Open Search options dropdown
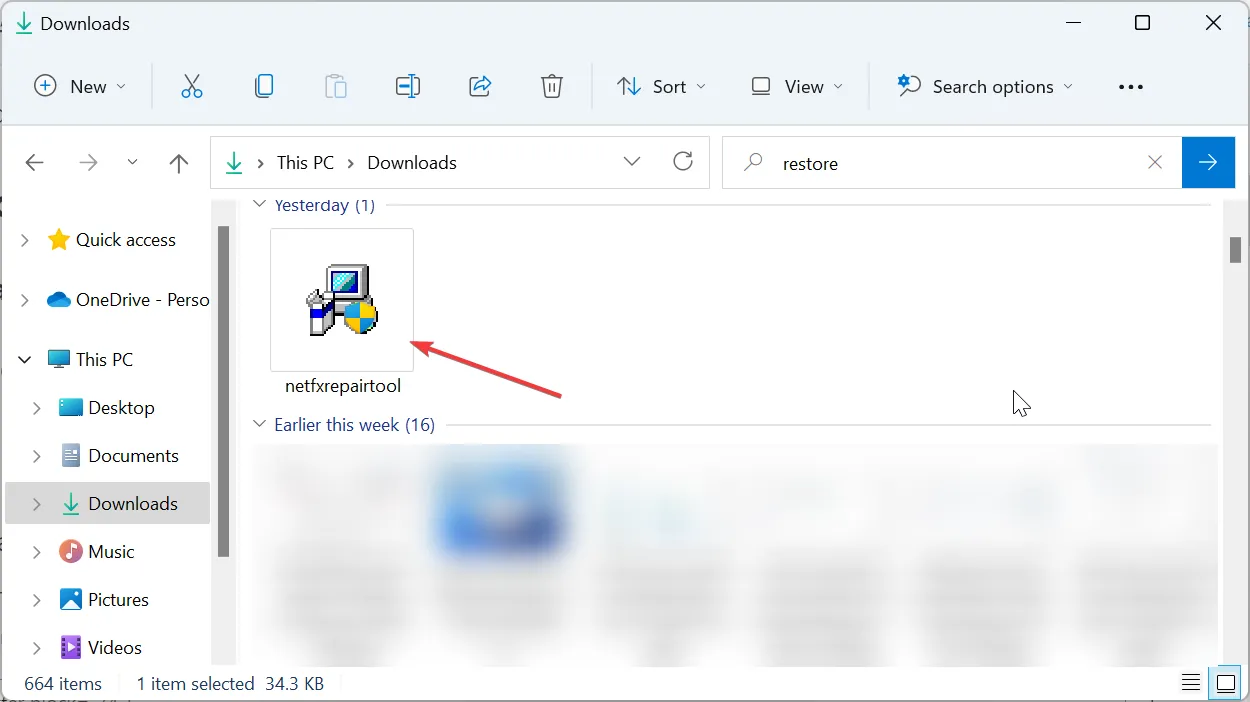1250x702 pixels. click(x=985, y=87)
